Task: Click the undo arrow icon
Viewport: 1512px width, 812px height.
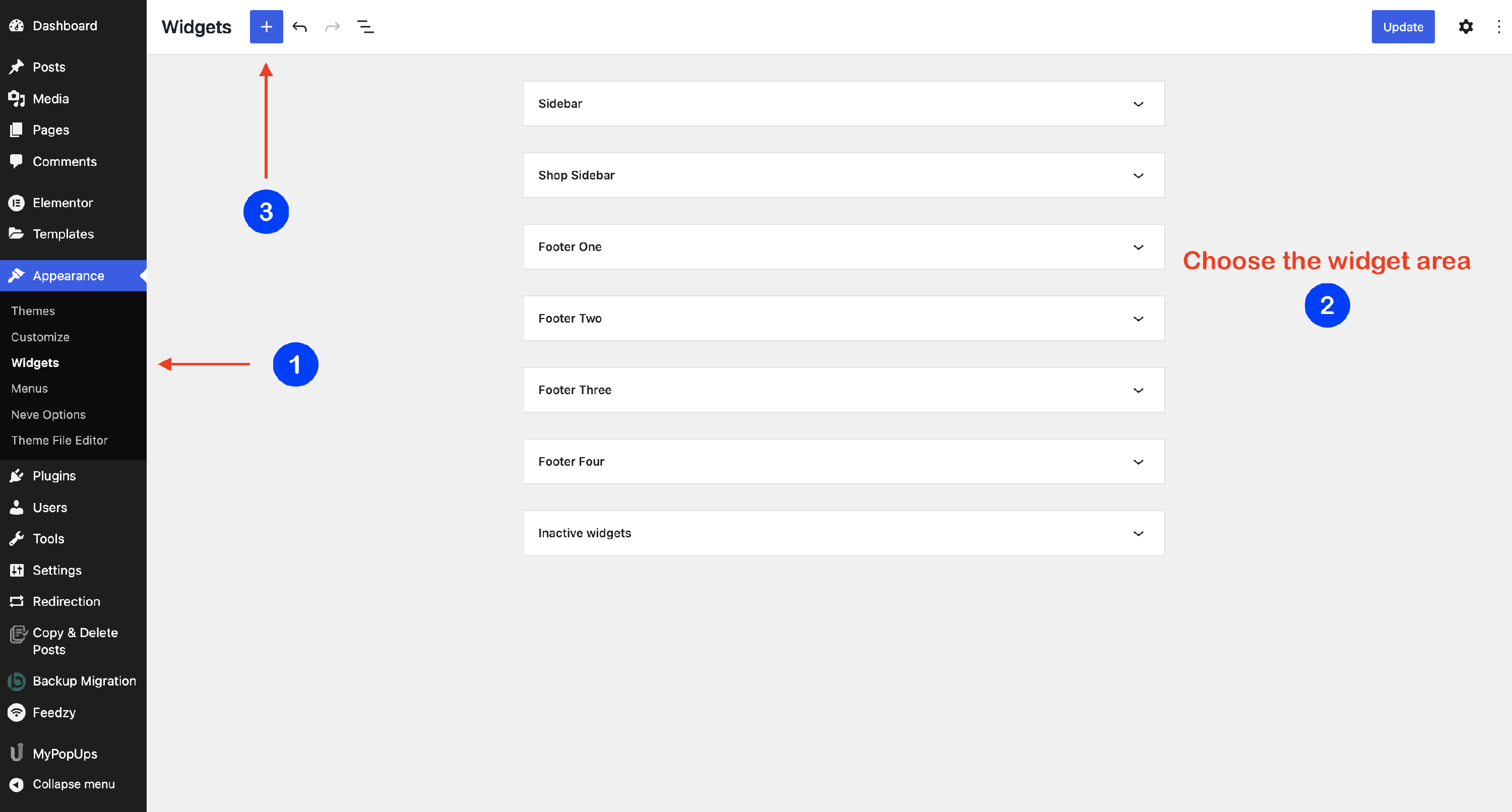Action: [299, 26]
